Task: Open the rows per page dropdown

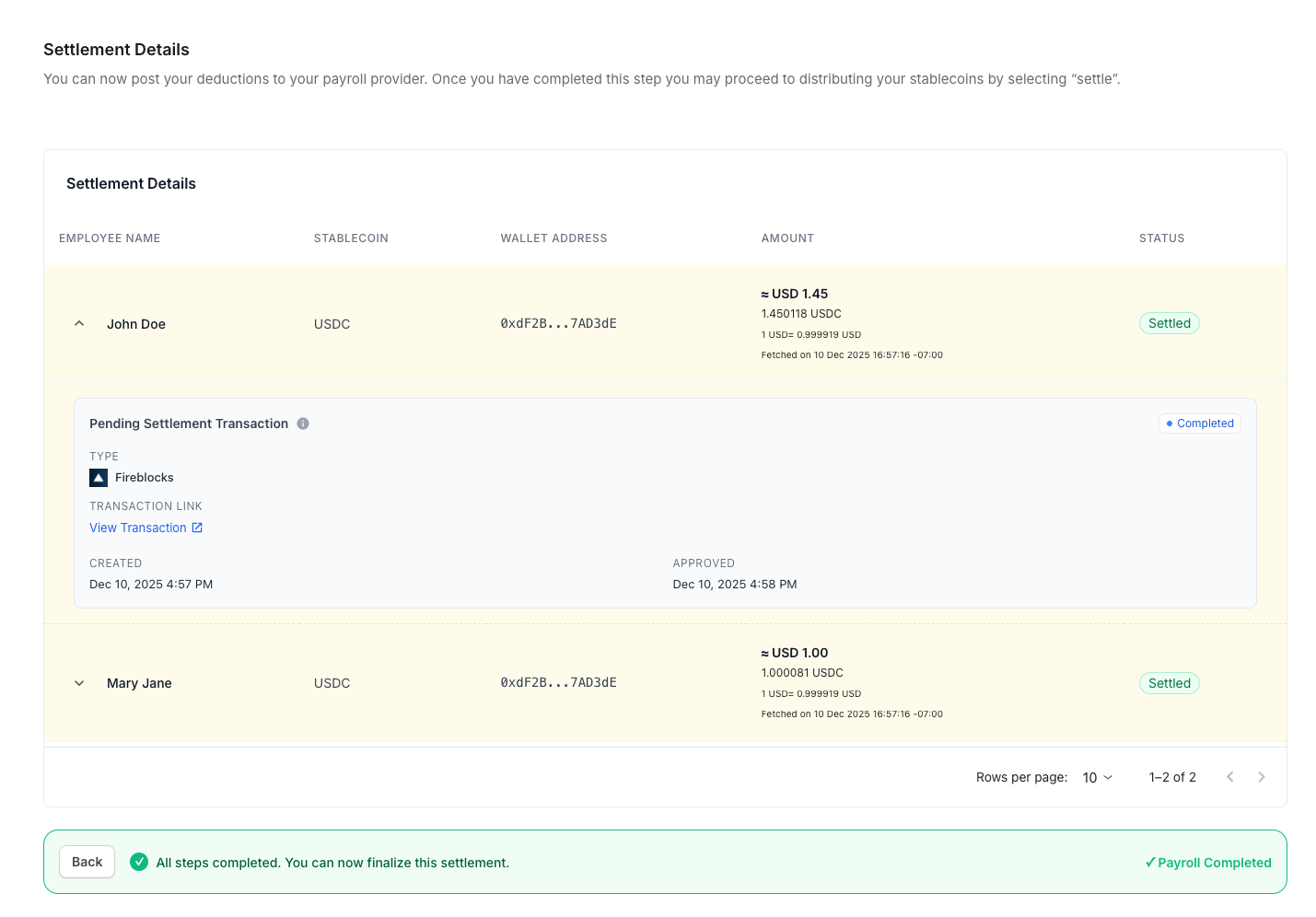Action: point(1098,778)
